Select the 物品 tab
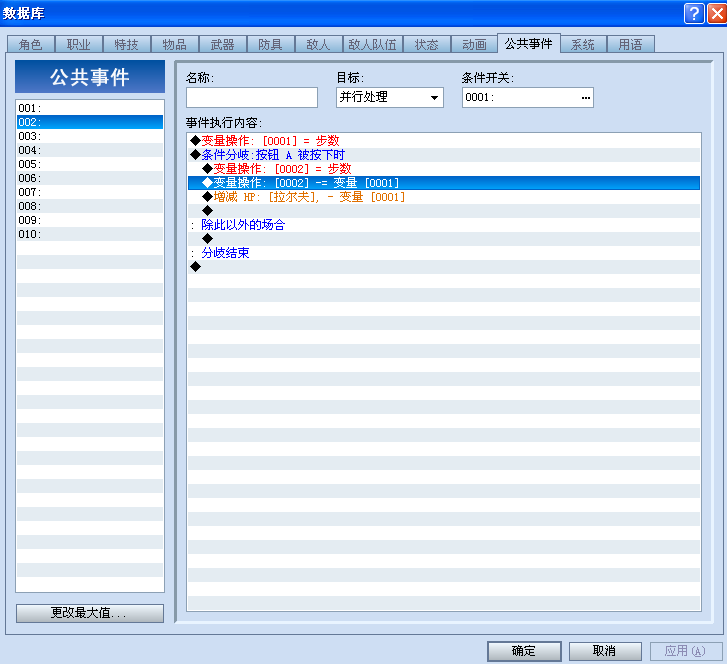Viewport: 727px width, 664px height. 175,45
